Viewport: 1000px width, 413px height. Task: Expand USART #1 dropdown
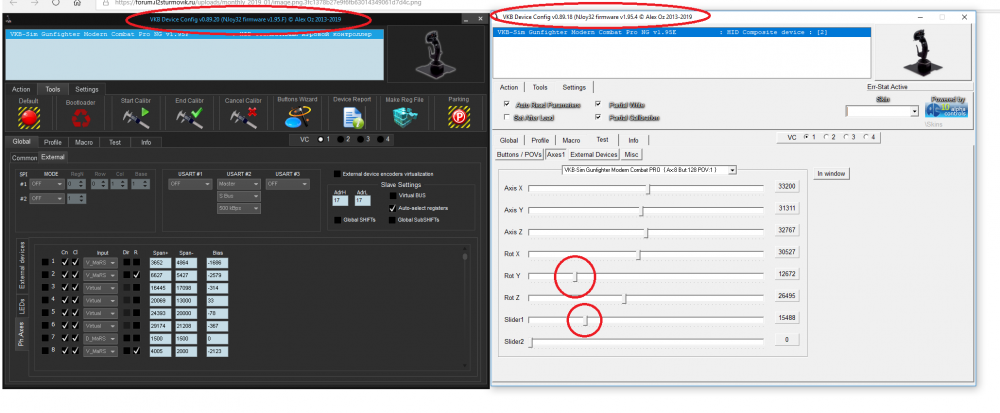point(190,184)
